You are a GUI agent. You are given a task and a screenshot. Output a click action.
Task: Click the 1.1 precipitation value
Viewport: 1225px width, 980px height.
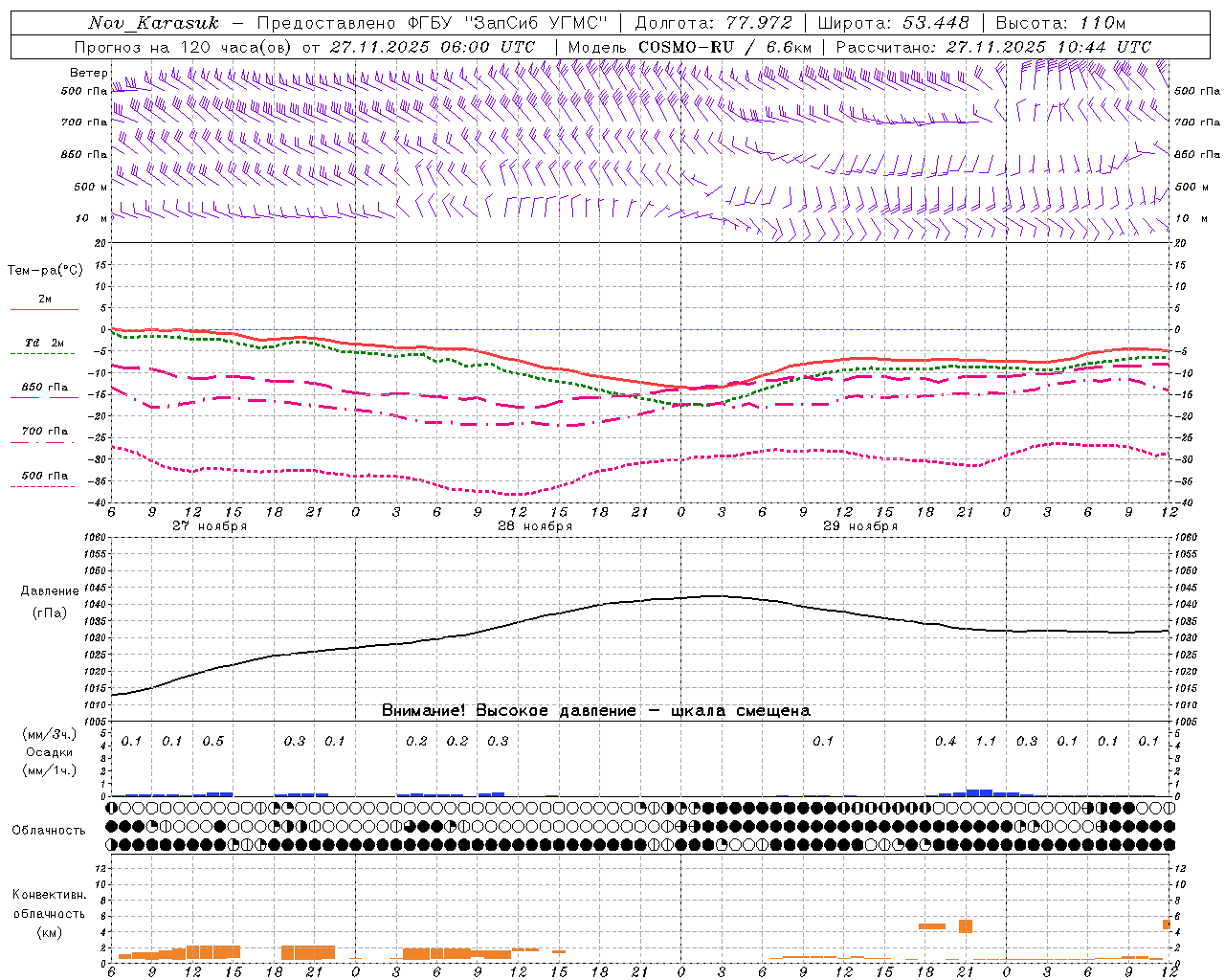click(986, 742)
